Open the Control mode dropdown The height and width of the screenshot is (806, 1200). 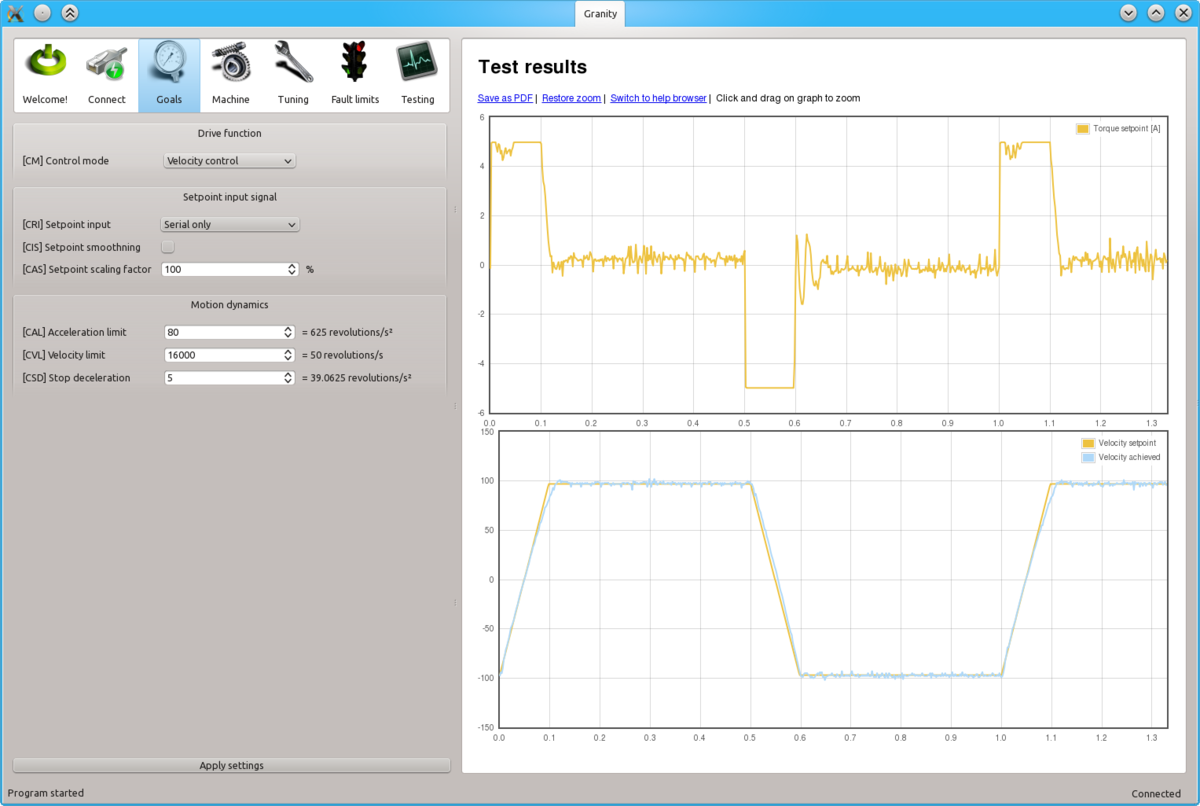coord(229,160)
